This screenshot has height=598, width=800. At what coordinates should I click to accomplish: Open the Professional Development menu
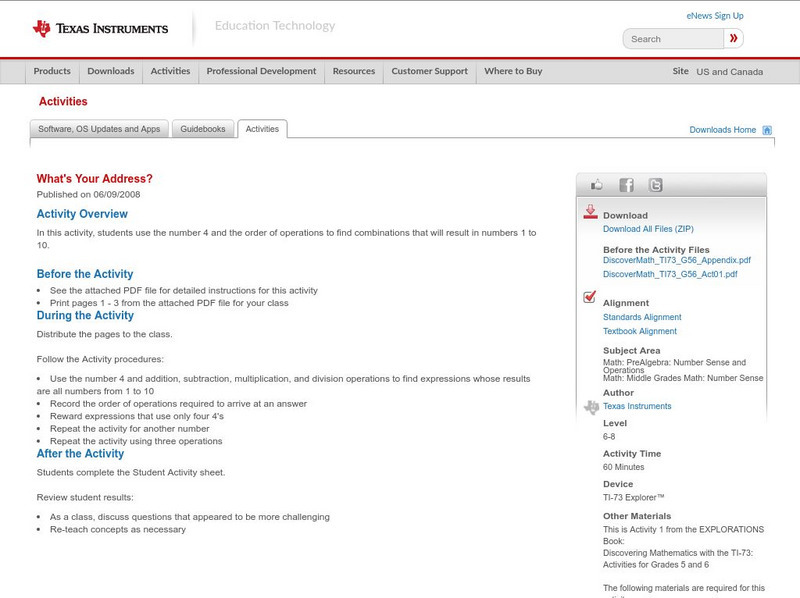click(x=261, y=71)
